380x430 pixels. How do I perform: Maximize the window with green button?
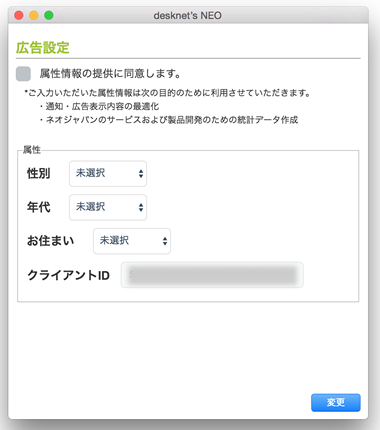49,15
